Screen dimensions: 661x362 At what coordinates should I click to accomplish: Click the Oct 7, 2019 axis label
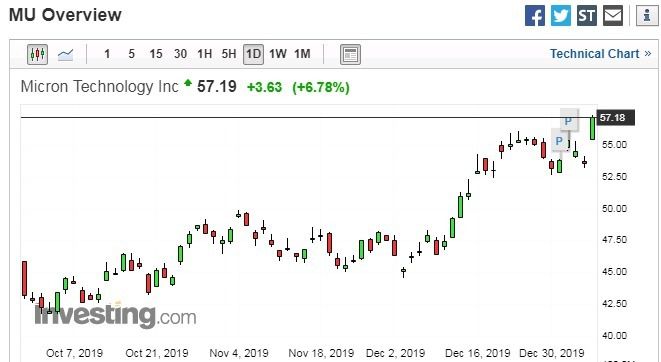(x=74, y=353)
